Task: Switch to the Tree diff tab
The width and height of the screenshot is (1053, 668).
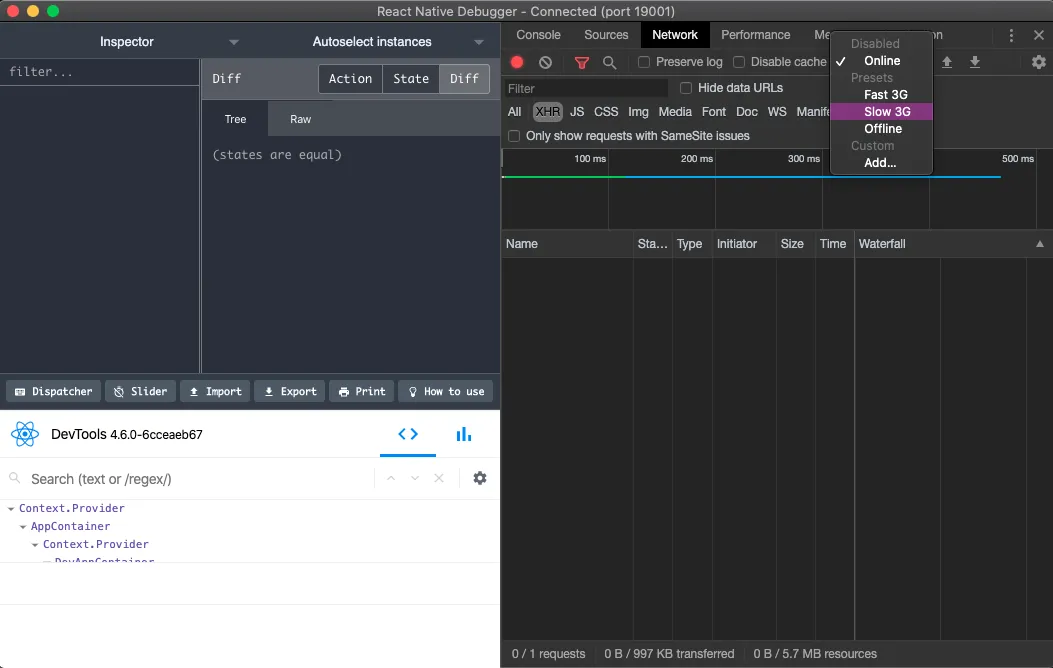Action: 235,119
